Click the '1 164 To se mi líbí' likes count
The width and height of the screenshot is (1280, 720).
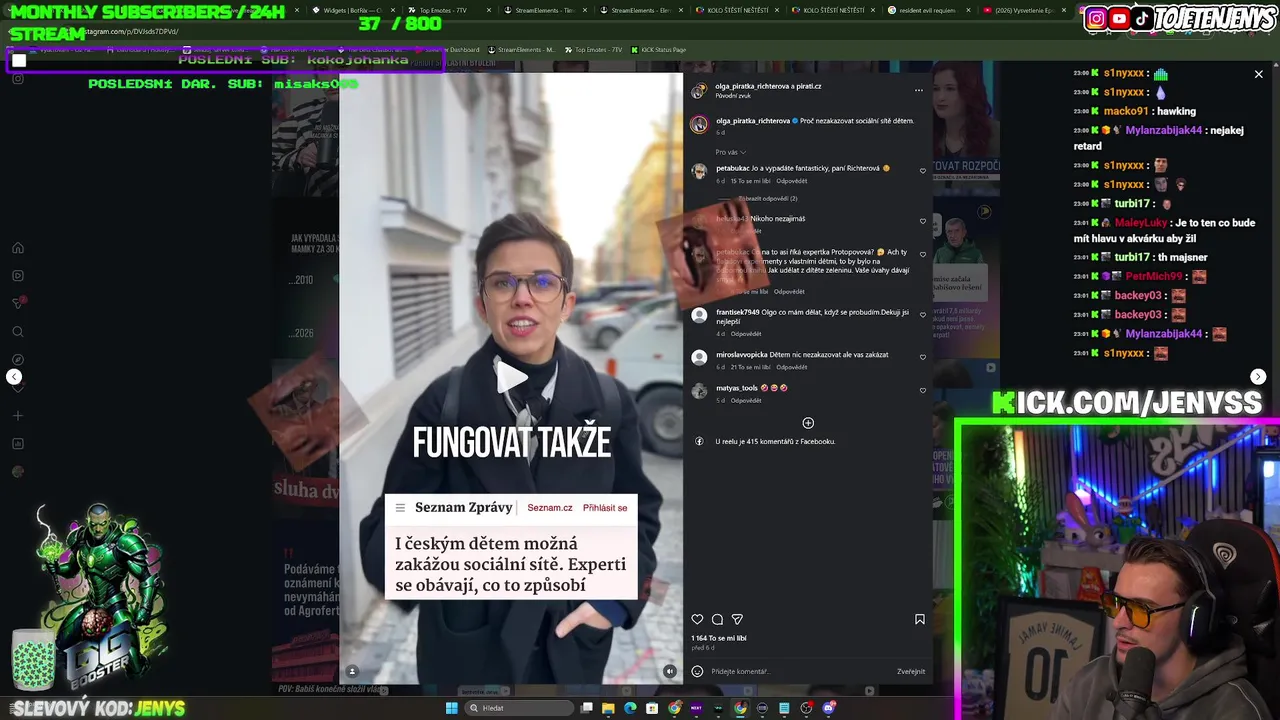[x=719, y=638]
